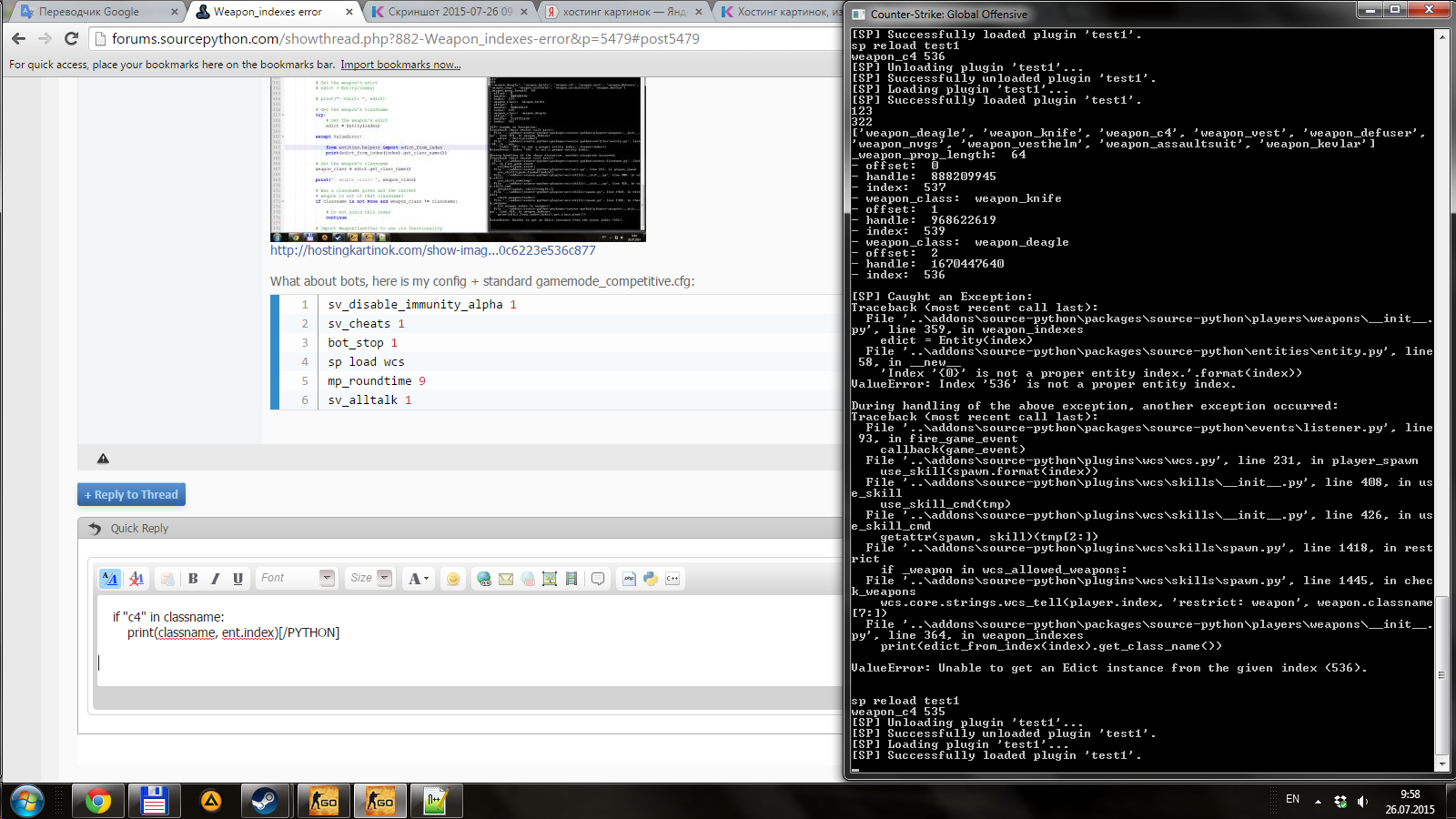Click the insert image icon
The height and width of the screenshot is (819, 1456).
[550, 579]
